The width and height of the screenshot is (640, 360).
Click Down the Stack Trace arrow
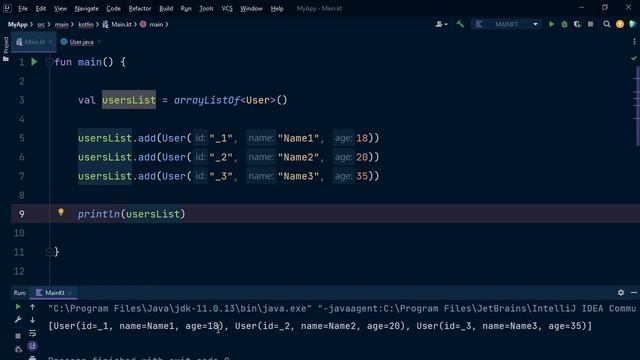(33, 320)
